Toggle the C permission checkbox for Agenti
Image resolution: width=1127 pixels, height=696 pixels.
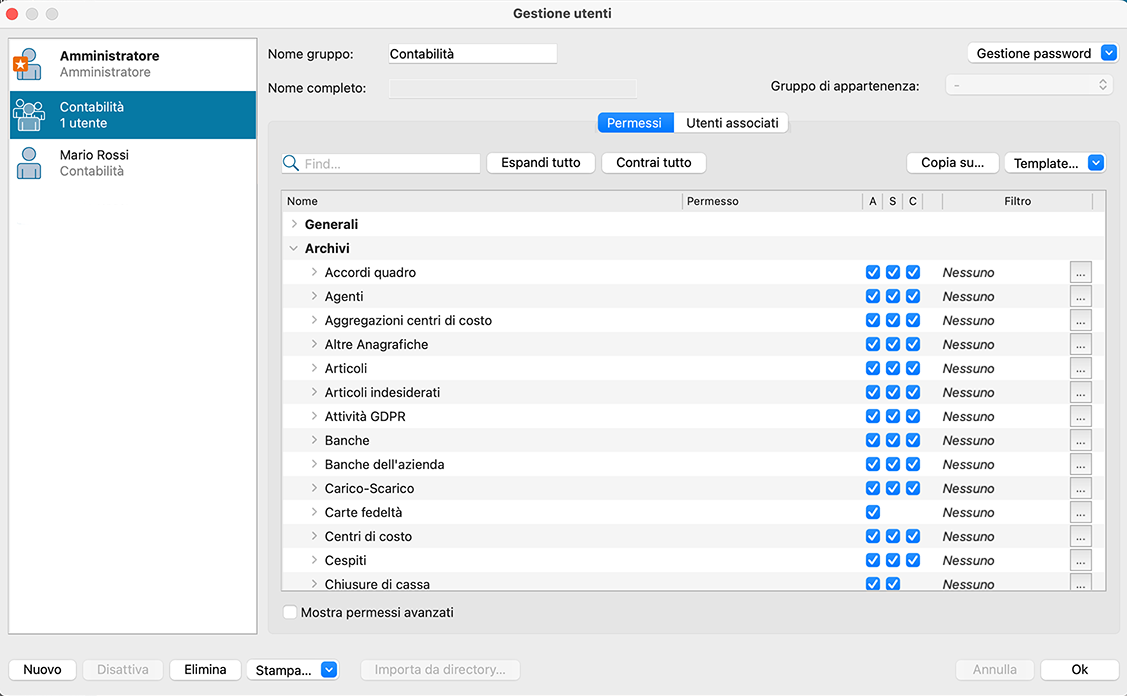(x=913, y=297)
